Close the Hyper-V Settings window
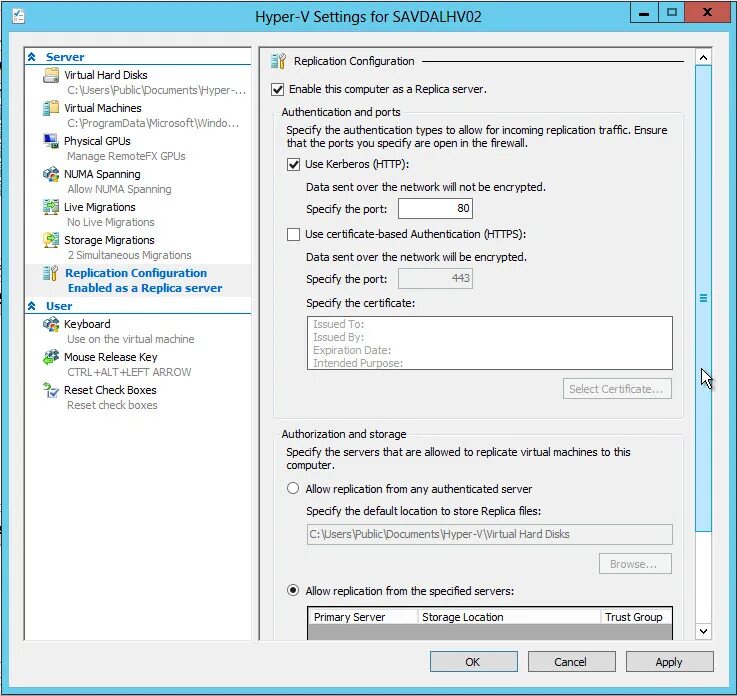The height and width of the screenshot is (696, 737). 707,13
